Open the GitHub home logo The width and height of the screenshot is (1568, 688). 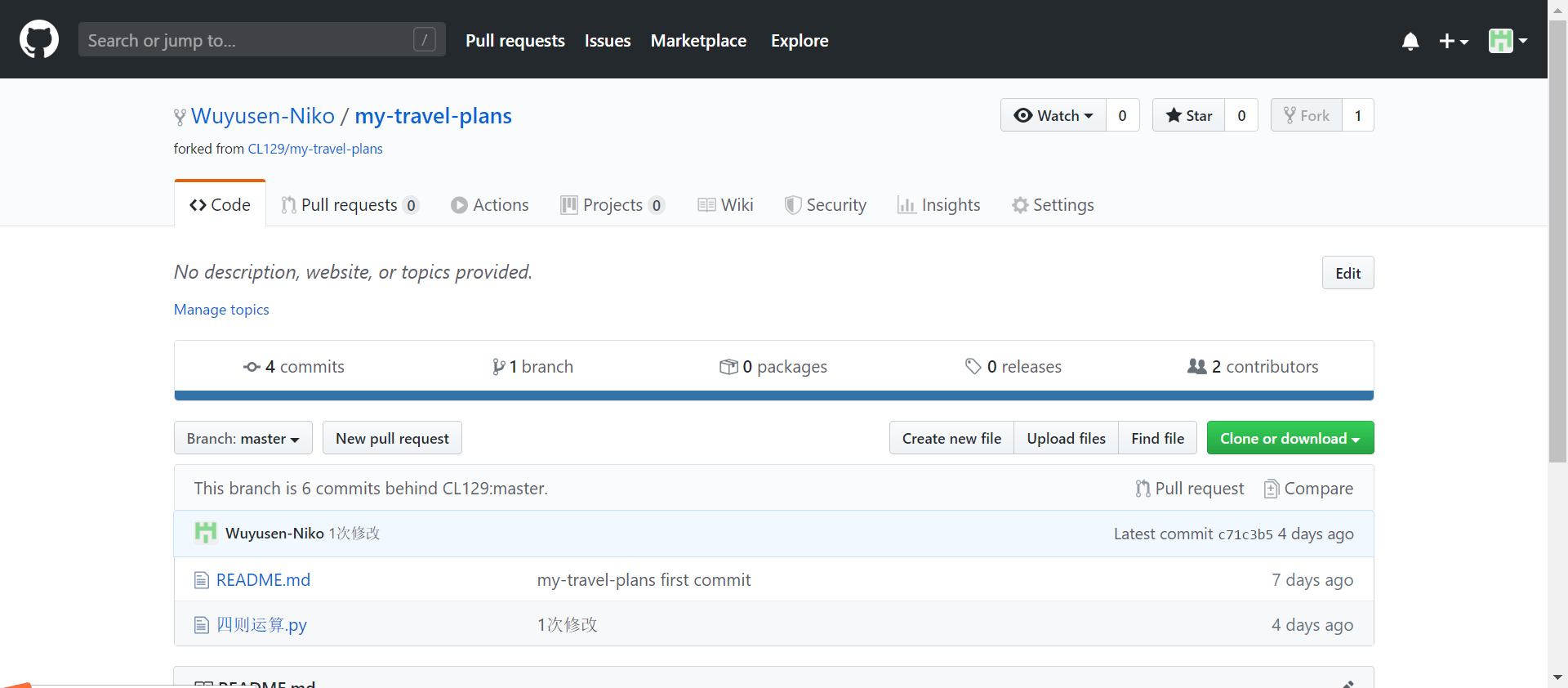click(x=39, y=39)
